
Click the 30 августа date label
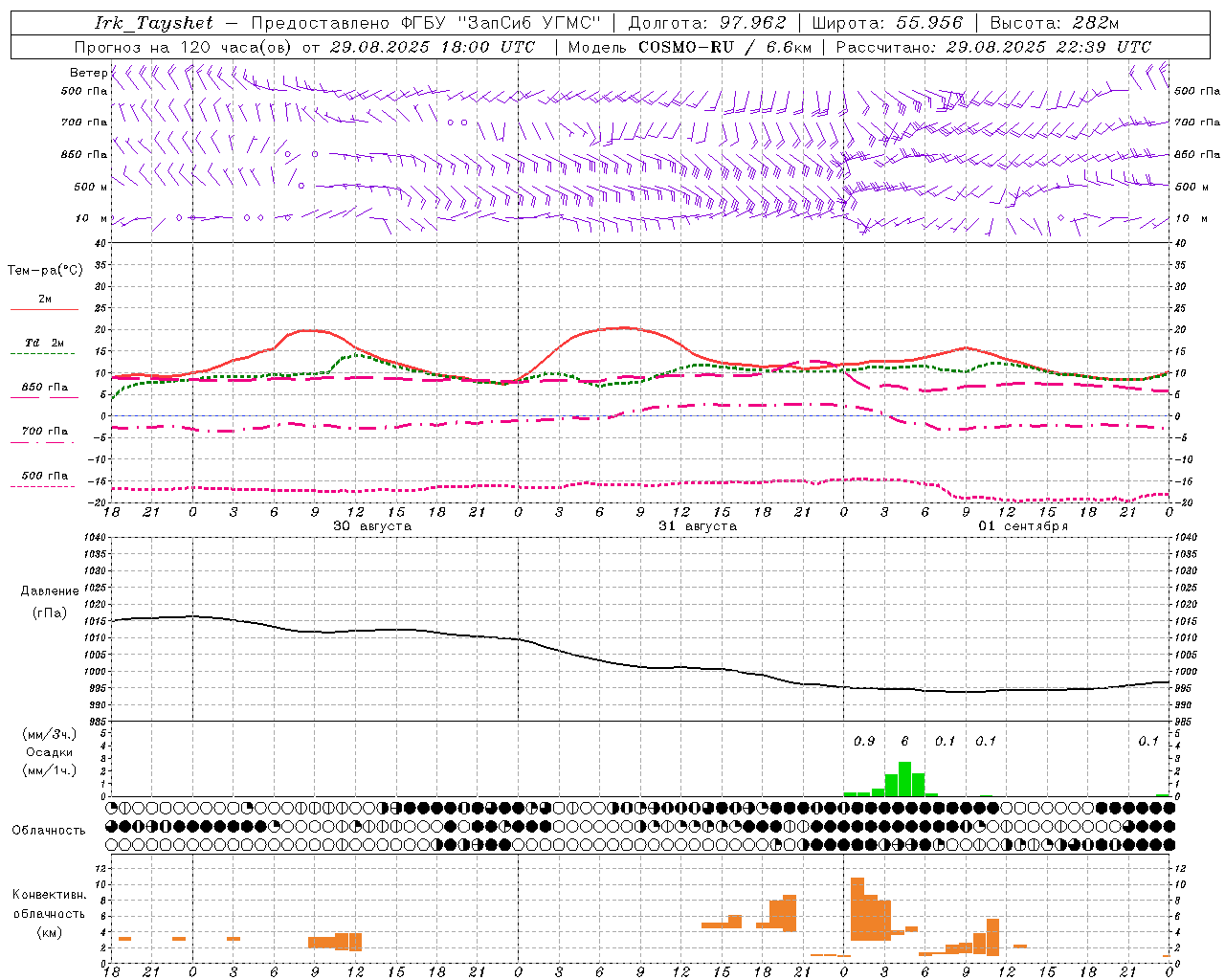(x=372, y=526)
